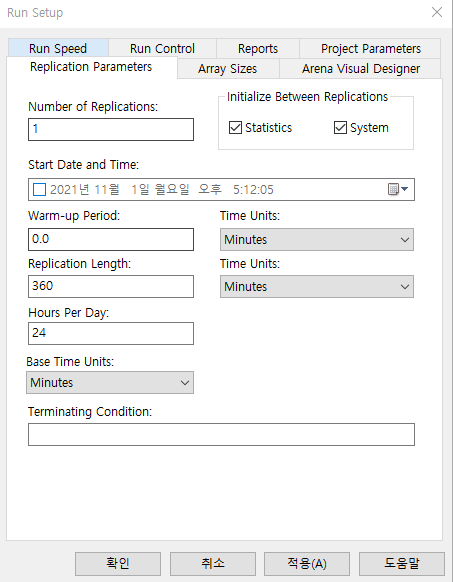Open the Project Parameters tab
The image size is (453, 582).
(371, 48)
